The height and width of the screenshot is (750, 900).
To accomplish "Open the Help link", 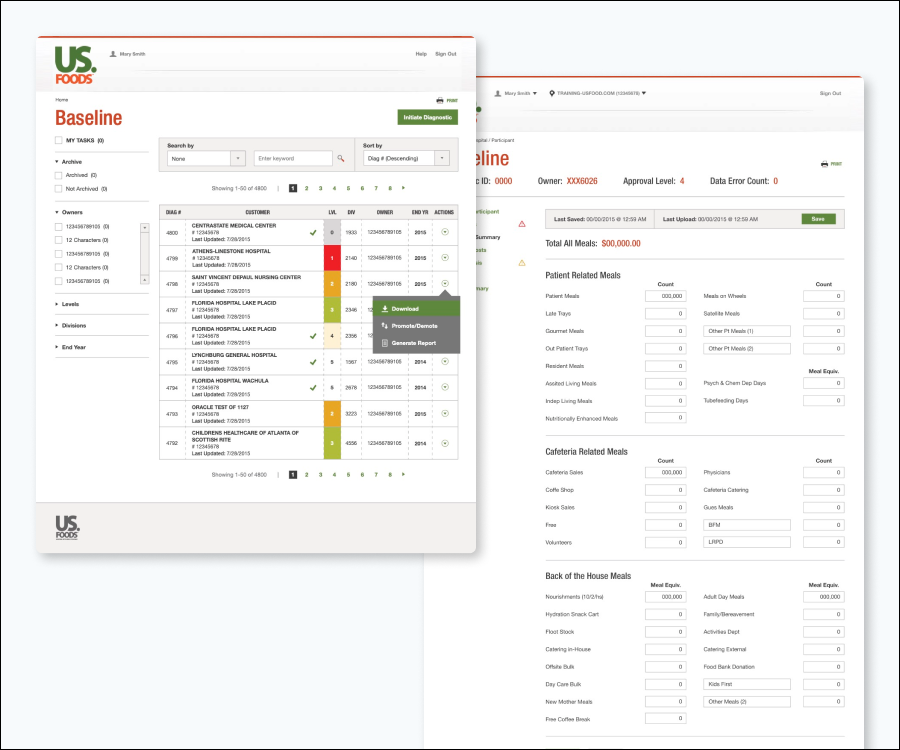I will point(421,54).
